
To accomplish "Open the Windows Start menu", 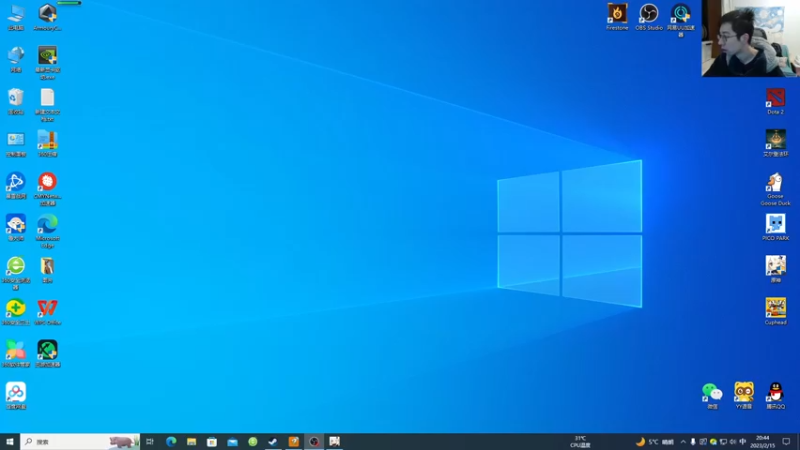I will 10,442.
